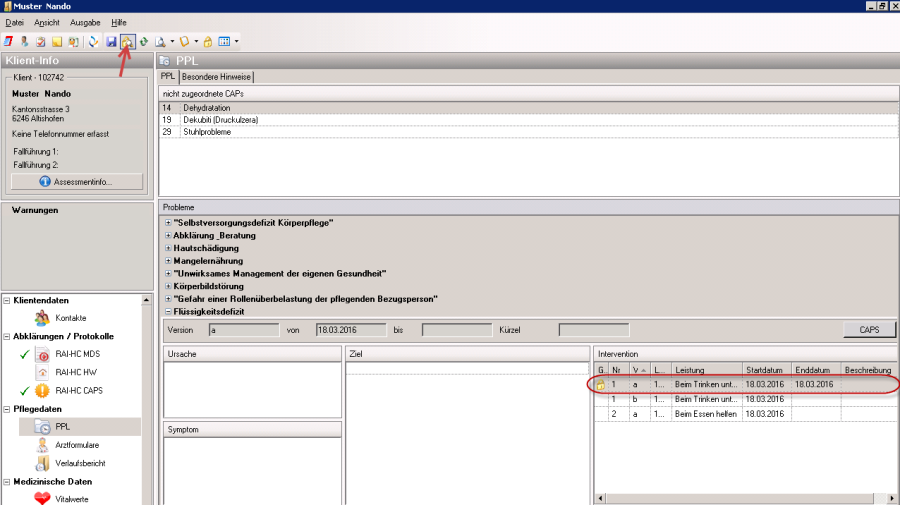
Task: Click the padlock icon in the toolbar
Action: (208, 42)
